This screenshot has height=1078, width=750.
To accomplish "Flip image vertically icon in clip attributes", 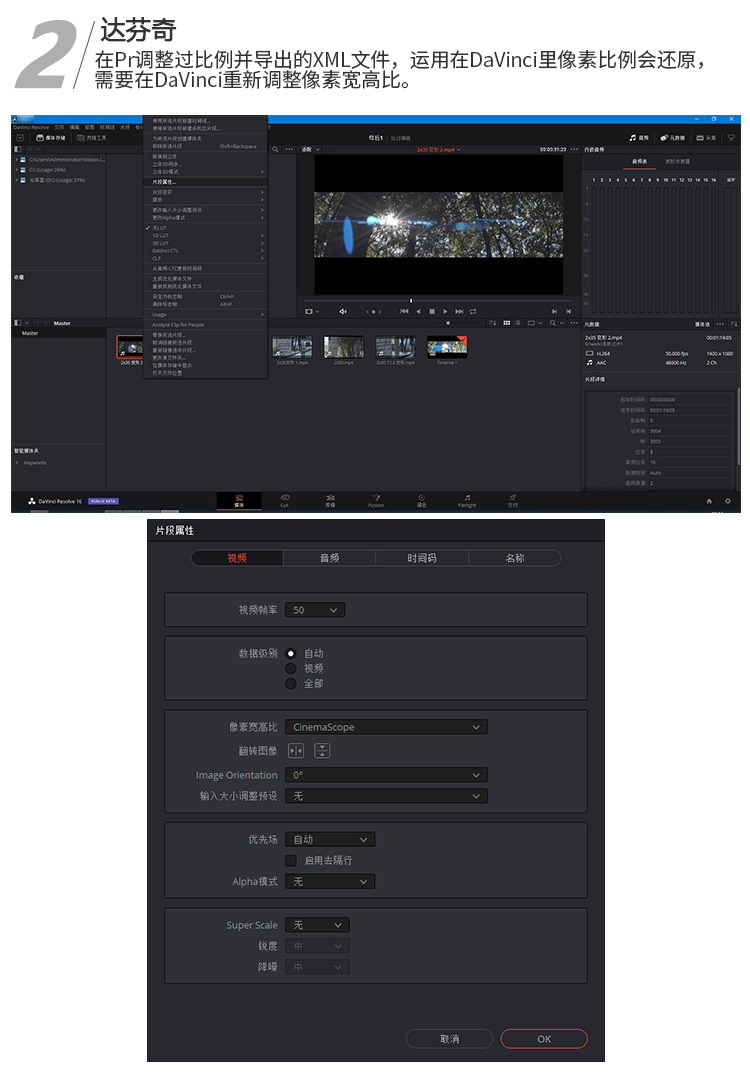I will click(x=322, y=751).
